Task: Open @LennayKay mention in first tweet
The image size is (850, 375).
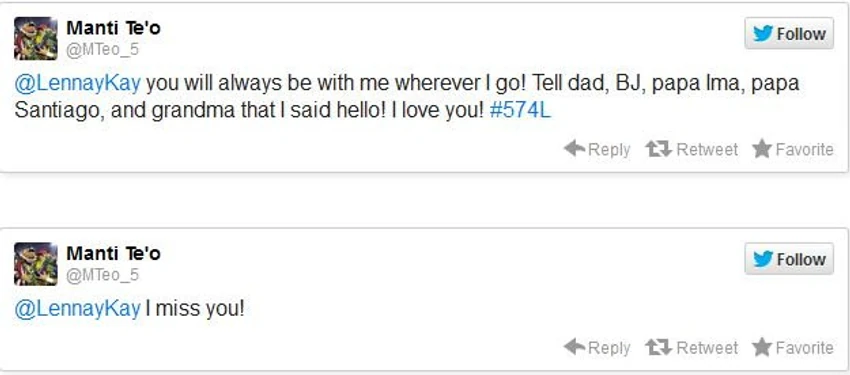Action: click(78, 84)
